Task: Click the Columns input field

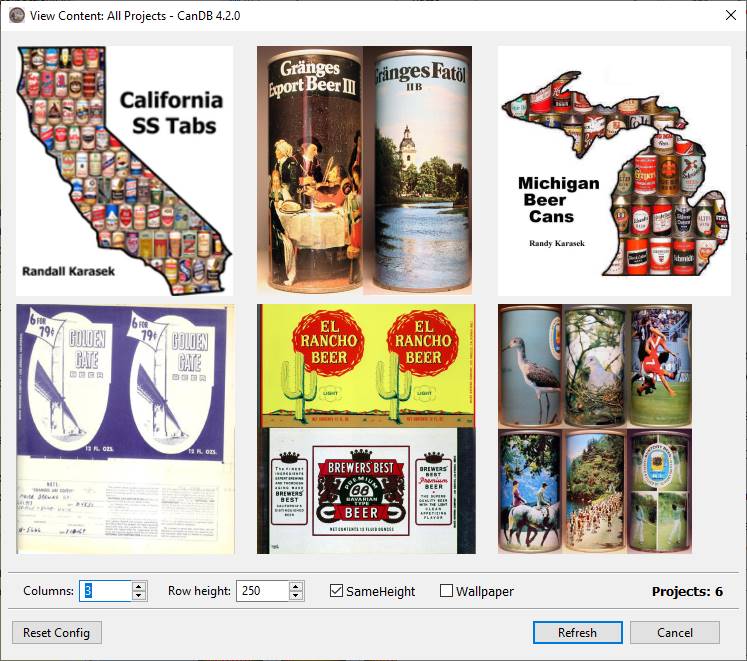Action: [105, 591]
